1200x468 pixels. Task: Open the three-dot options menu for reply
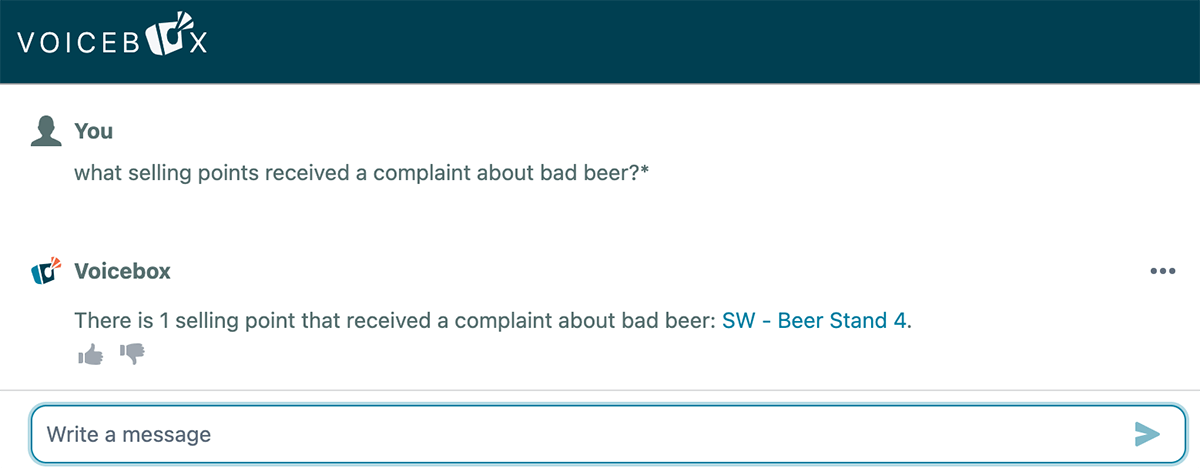1162,271
